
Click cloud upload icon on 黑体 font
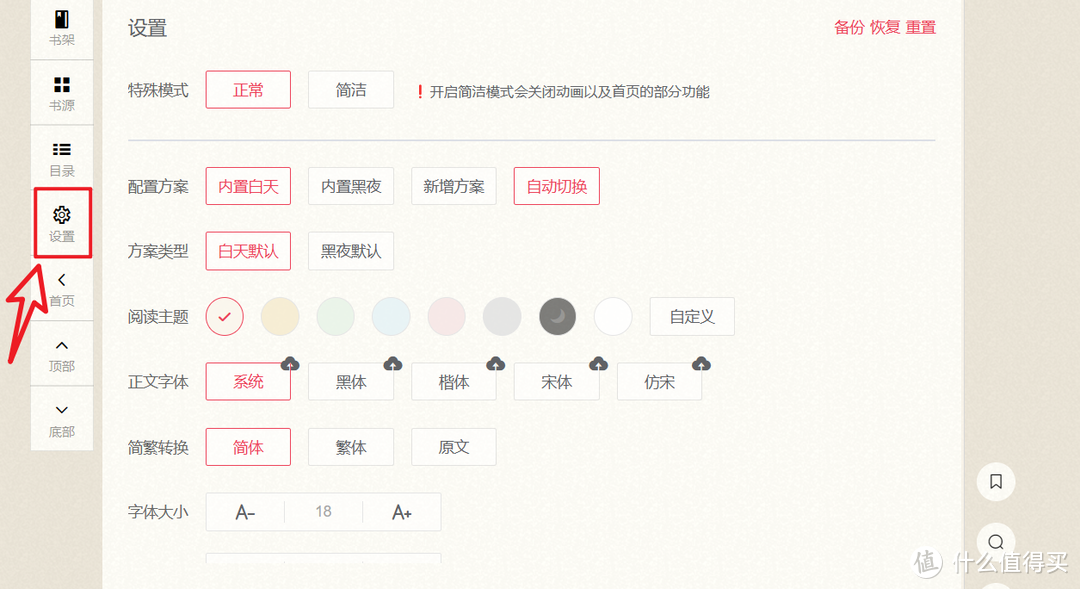[x=393, y=364]
